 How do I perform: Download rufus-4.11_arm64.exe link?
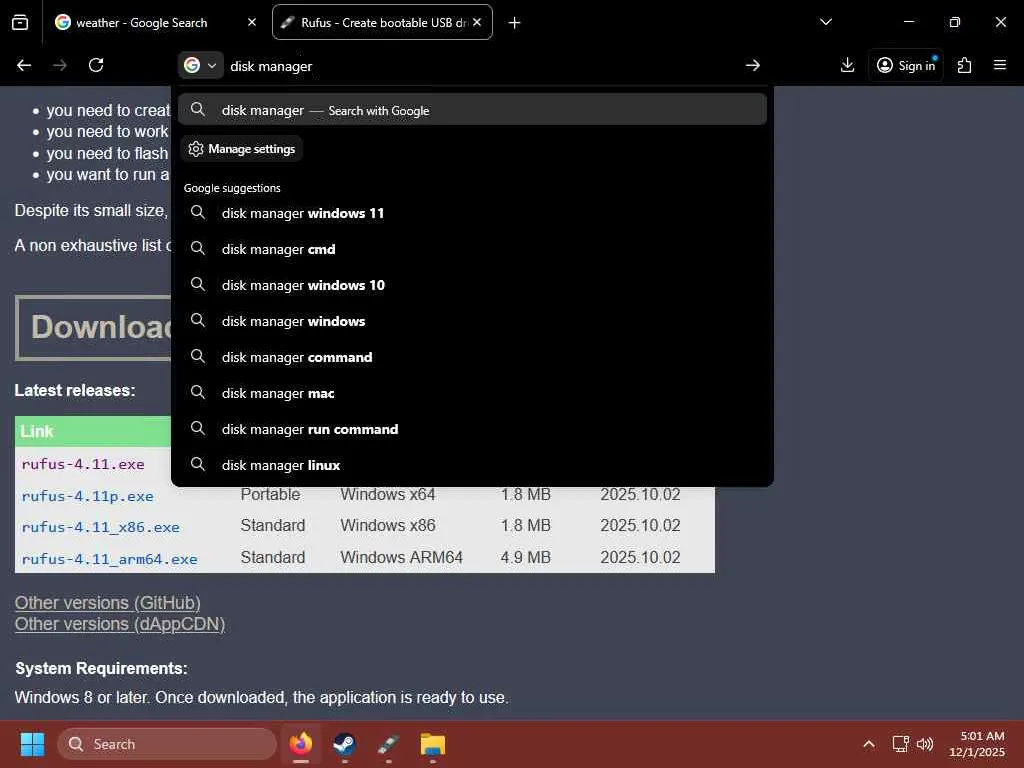(109, 559)
